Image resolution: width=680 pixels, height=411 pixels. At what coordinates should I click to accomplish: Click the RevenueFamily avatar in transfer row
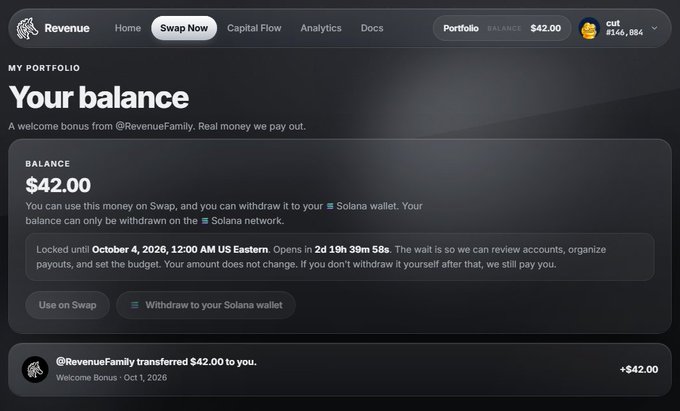(x=35, y=369)
